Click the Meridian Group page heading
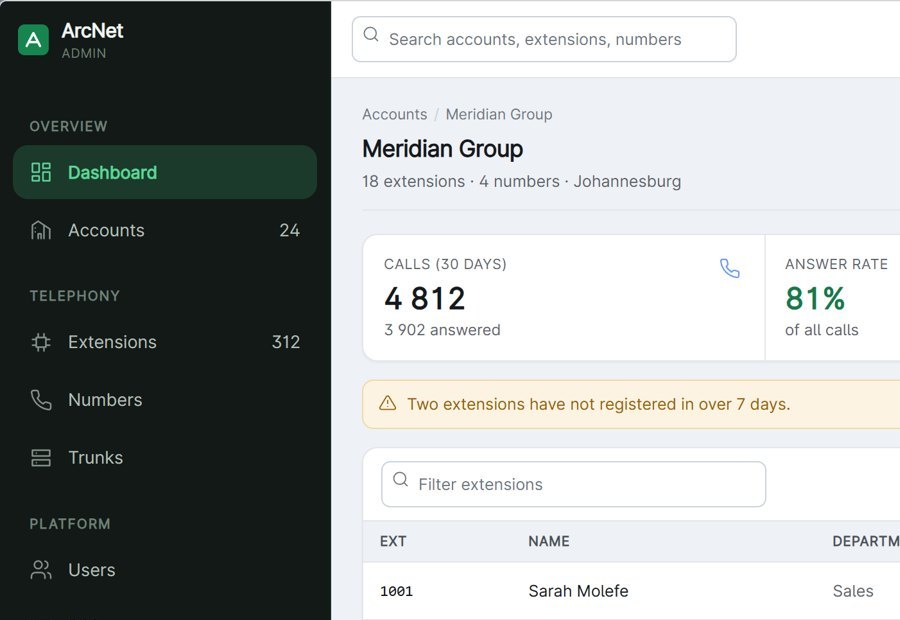The height and width of the screenshot is (620, 900). (443, 149)
